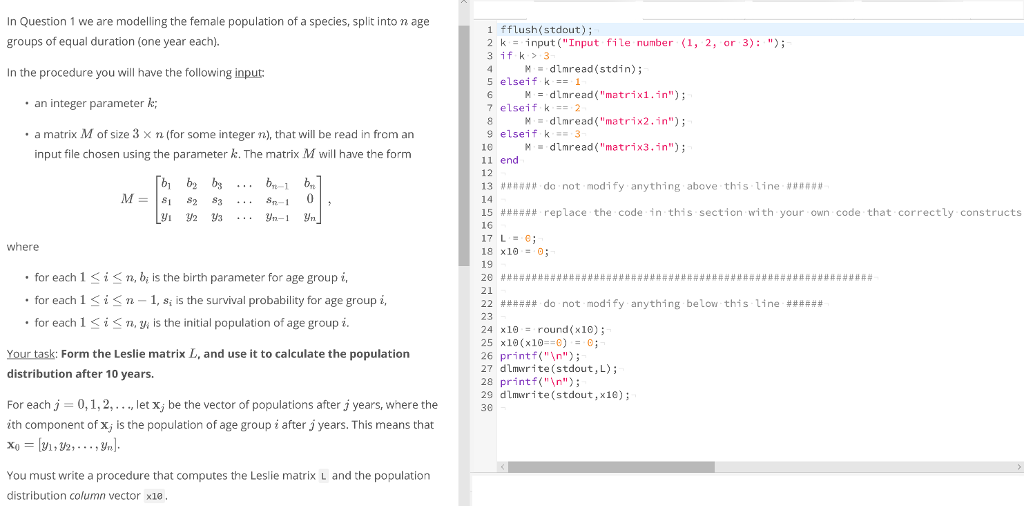The image size is (1024, 506).
Task: Click the up arrow of the instructions scrollbar
Action: click(464, 3)
